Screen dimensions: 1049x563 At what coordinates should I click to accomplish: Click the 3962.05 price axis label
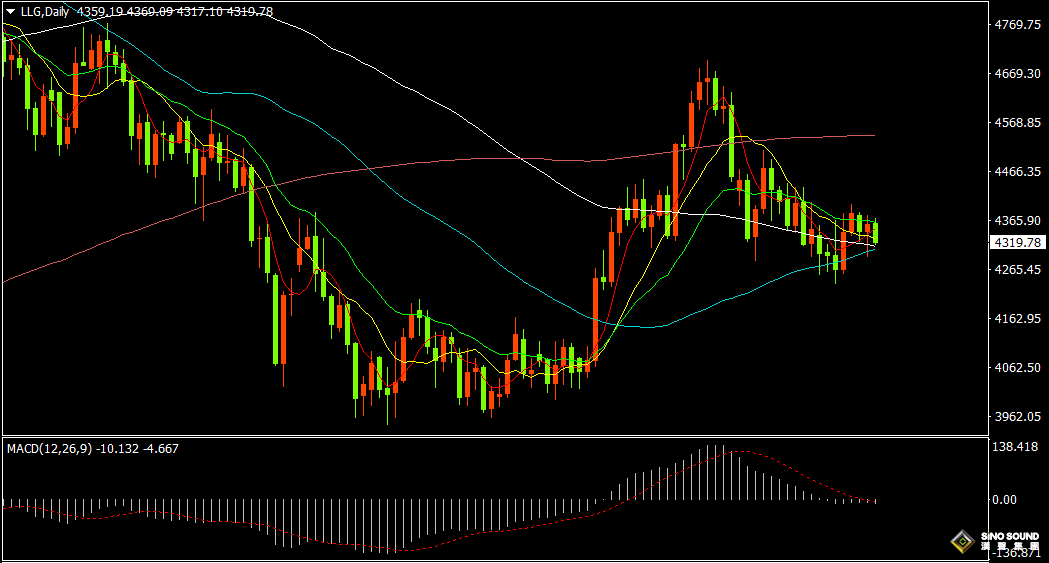coord(1018,417)
